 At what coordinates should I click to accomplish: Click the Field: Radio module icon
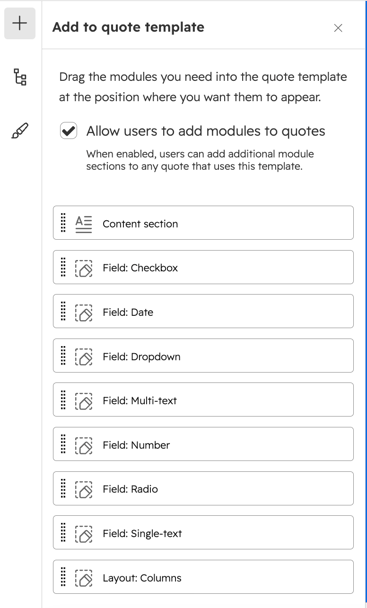coord(83,489)
